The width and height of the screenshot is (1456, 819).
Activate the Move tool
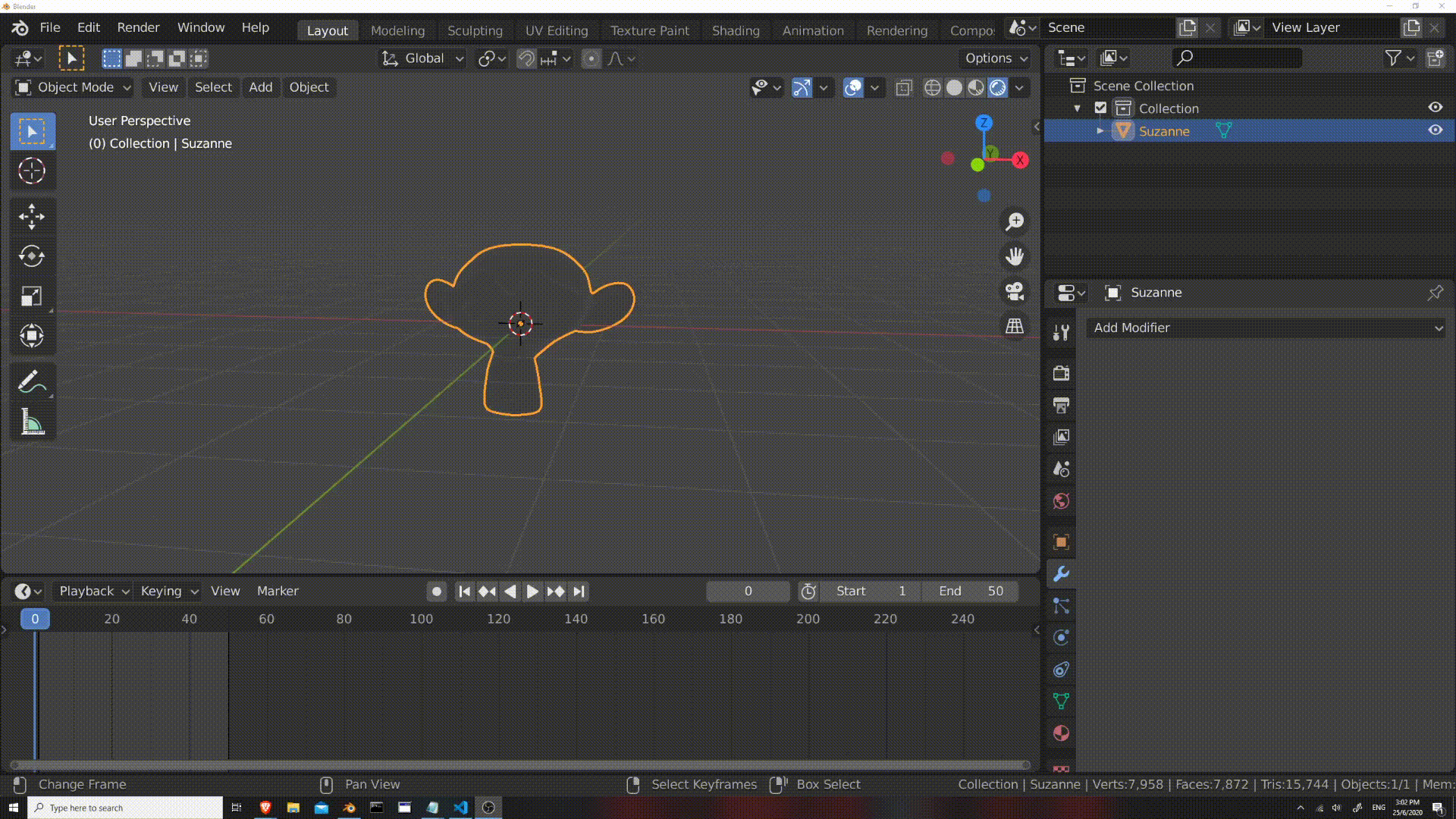click(32, 217)
